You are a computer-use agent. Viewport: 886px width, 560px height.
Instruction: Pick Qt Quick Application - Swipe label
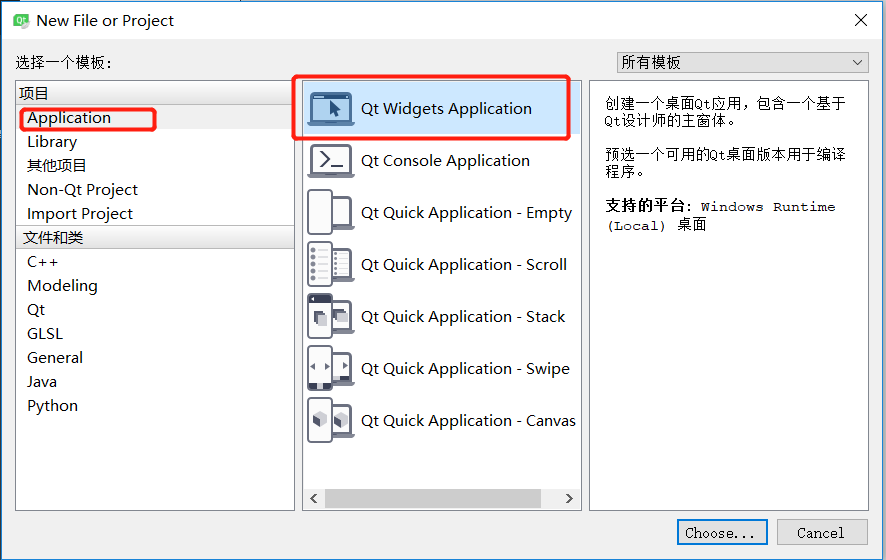466,368
